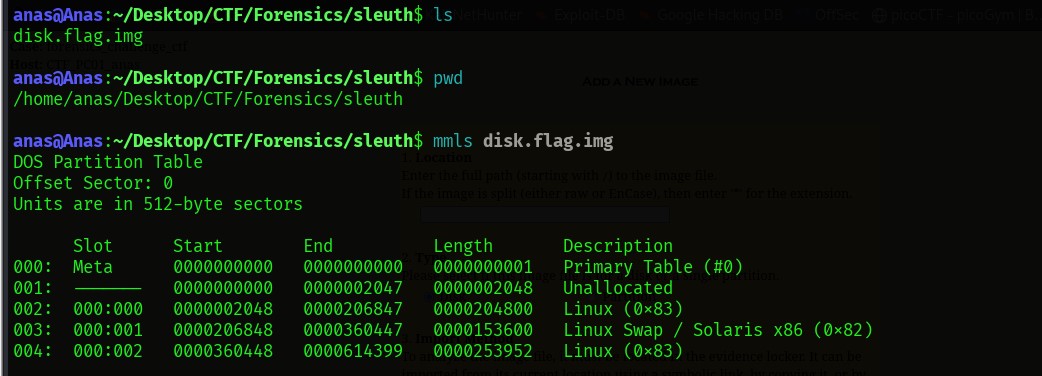This screenshot has width=1042, height=376.
Task: Click length value 0000253952
Action: point(483,351)
